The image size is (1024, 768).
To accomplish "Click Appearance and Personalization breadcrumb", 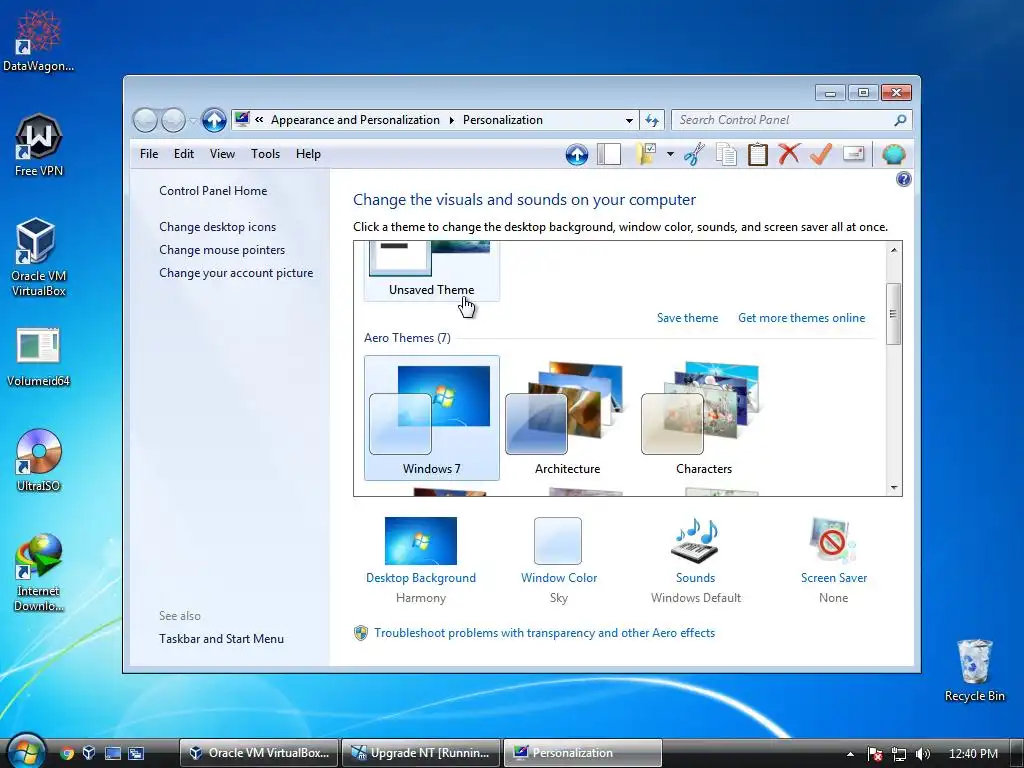I will pyautogui.click(x=355, y=120).
